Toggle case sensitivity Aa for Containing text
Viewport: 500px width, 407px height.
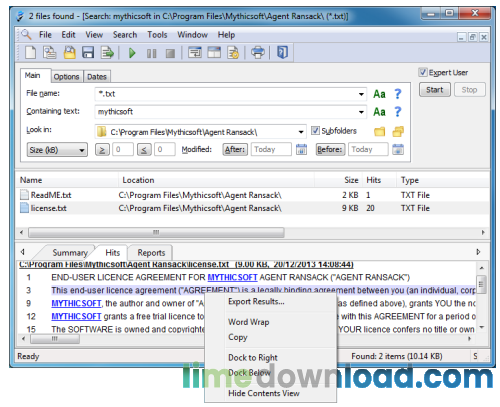point(379,112)
